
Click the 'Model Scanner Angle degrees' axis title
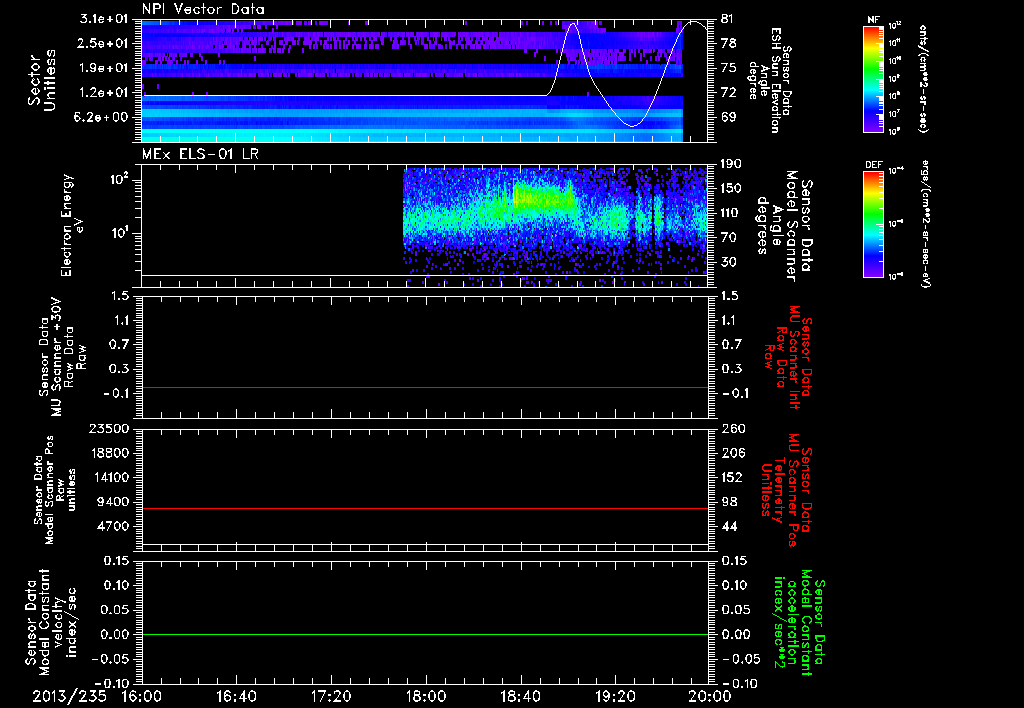tap(783, 226)
